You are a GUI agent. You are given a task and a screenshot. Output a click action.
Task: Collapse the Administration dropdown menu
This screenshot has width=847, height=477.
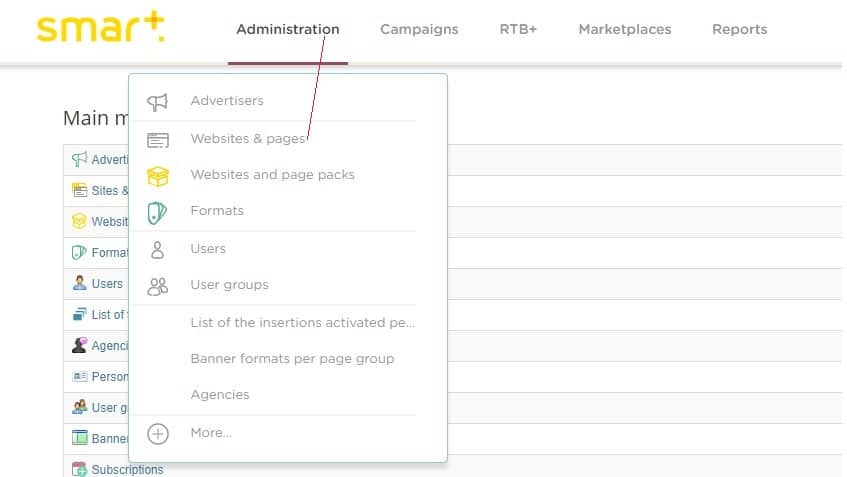pyautogui.click(x=287, y=29)
